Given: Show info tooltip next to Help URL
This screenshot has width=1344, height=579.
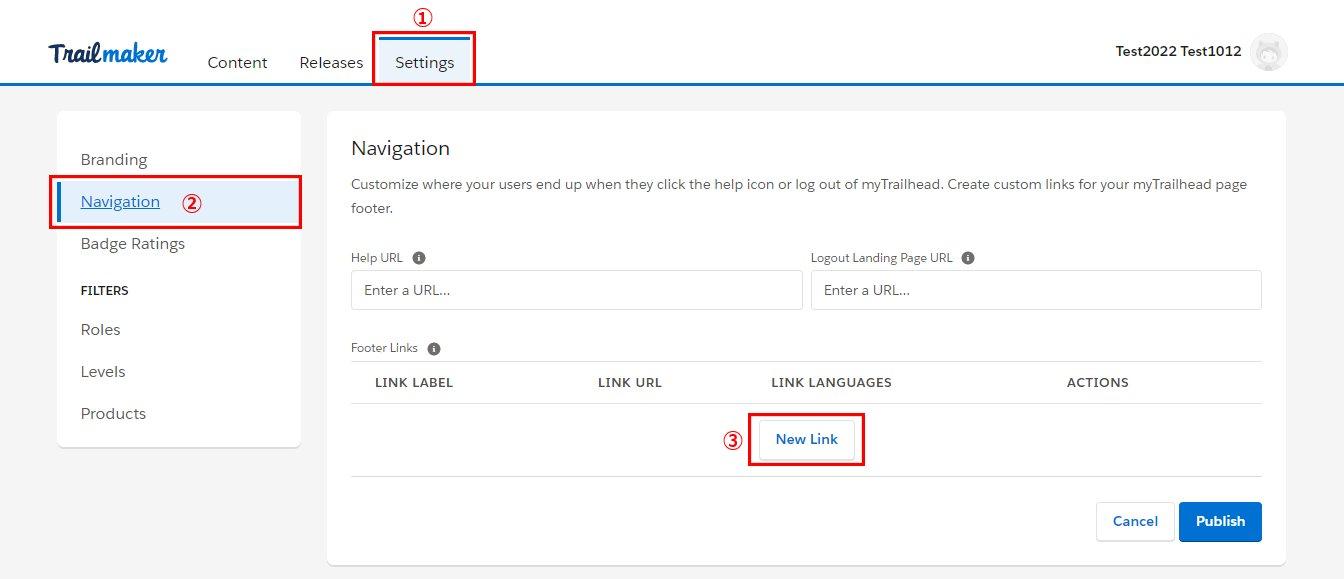Looking at the screenshot, I should tap(419, 258).
